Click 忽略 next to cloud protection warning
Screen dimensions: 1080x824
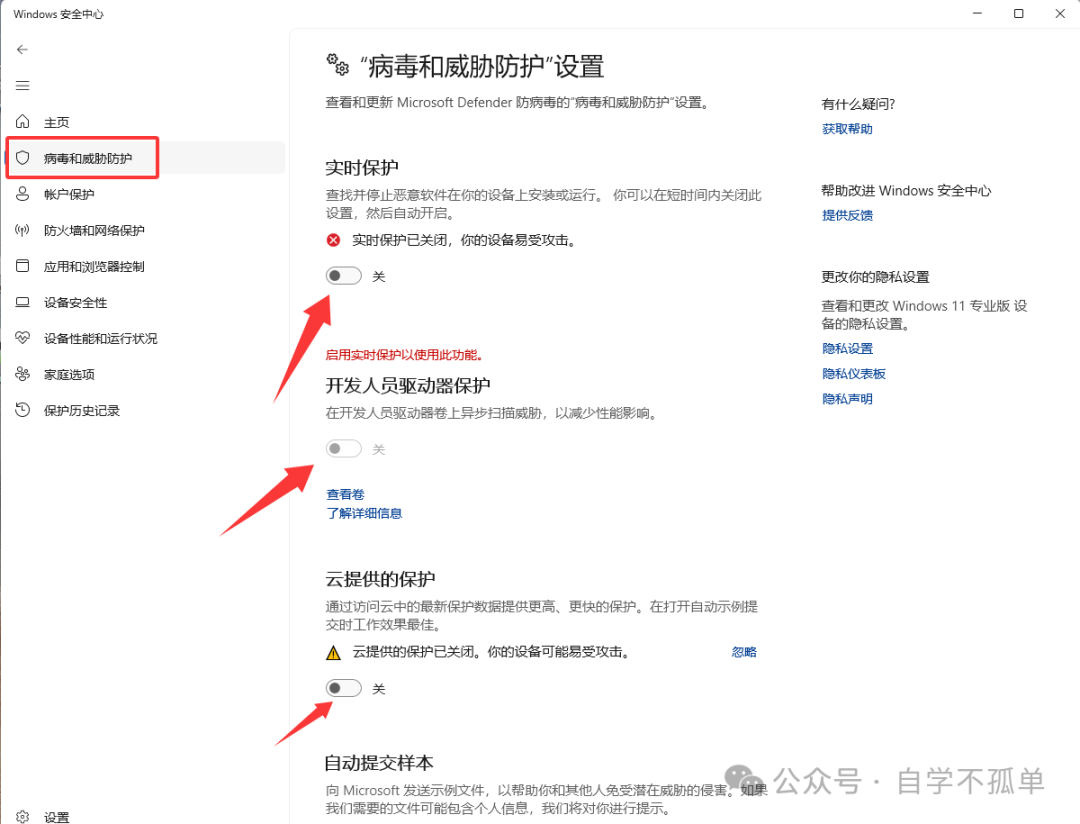(x=744, y=652)
